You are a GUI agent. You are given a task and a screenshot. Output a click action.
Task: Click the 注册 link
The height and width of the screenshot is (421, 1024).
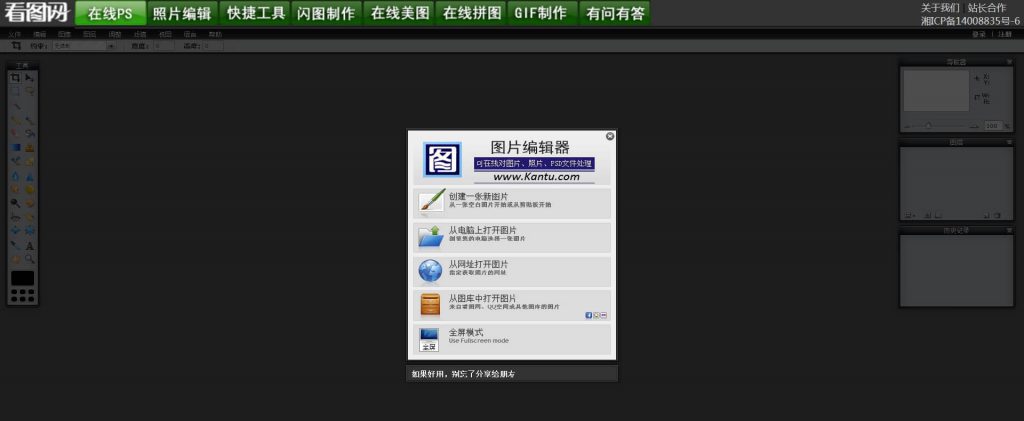pyautogui.click(x=1004, y=34)
